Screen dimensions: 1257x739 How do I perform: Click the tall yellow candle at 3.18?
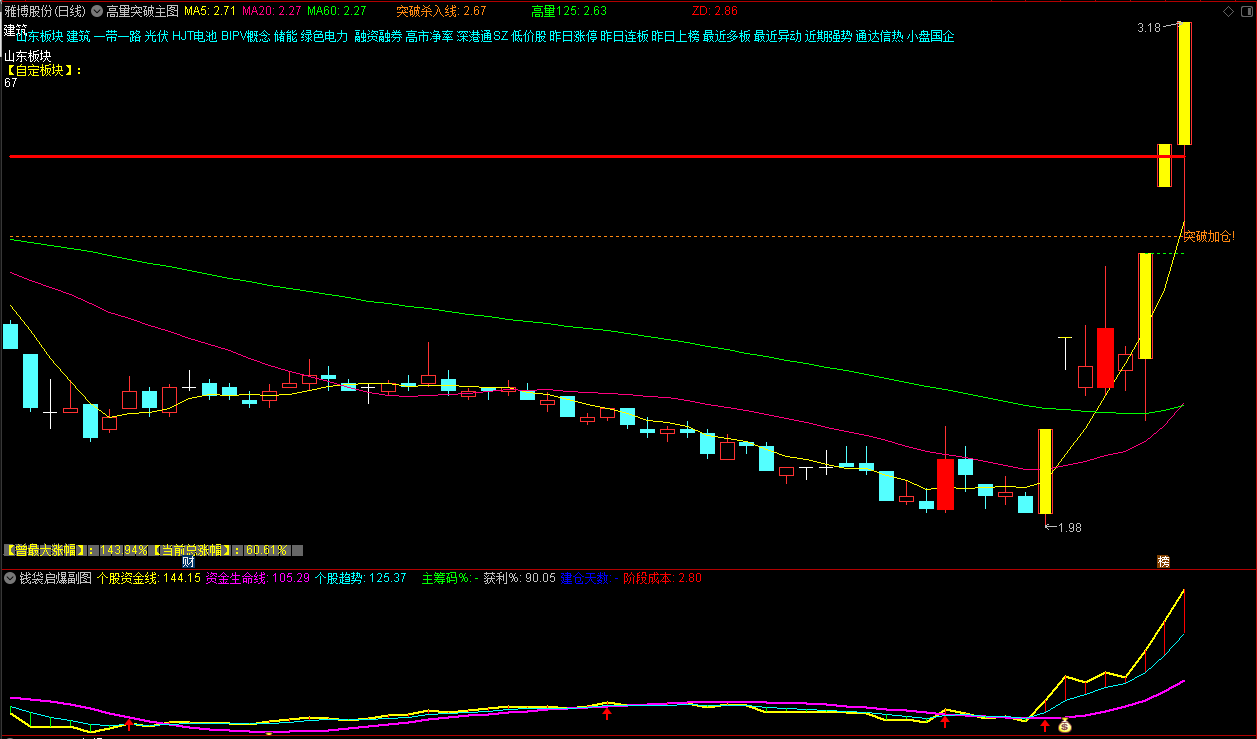(1184, 83)
